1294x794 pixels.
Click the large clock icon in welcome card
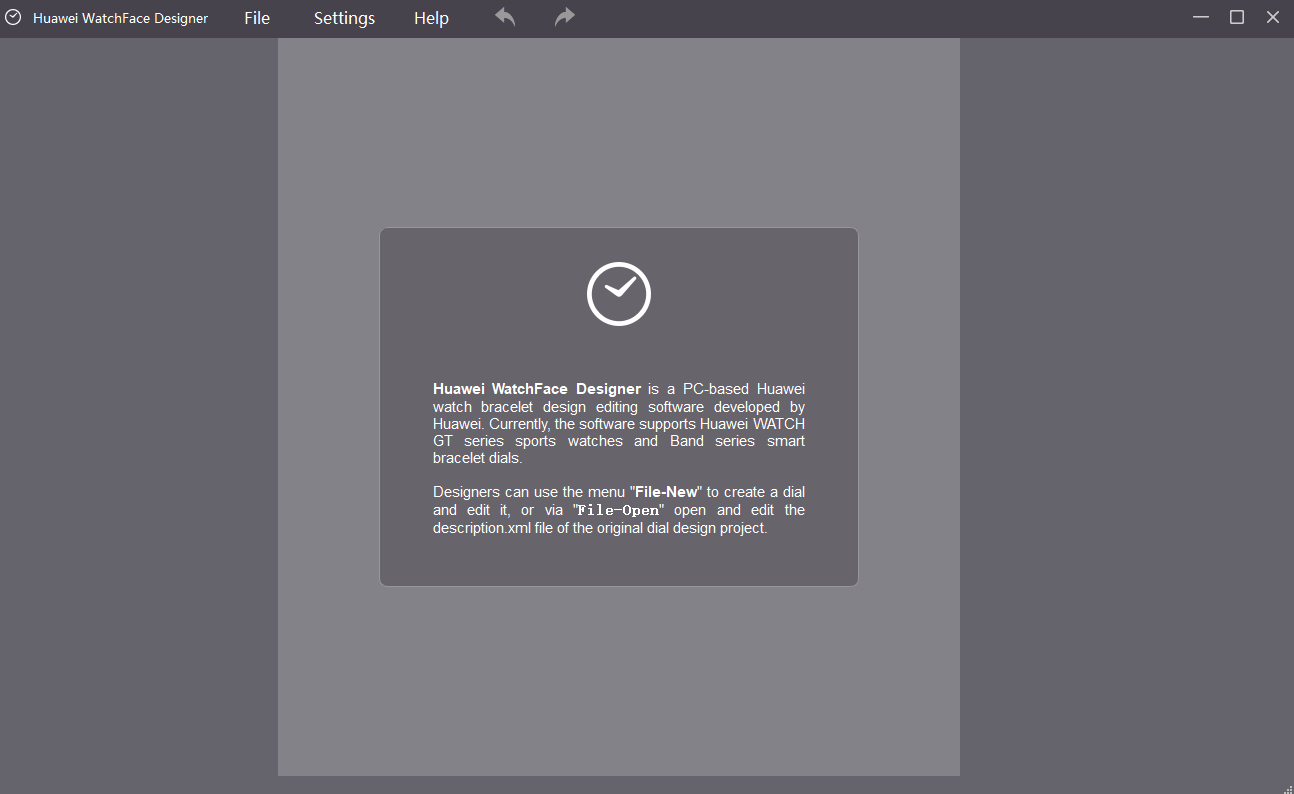click(619, 294)
